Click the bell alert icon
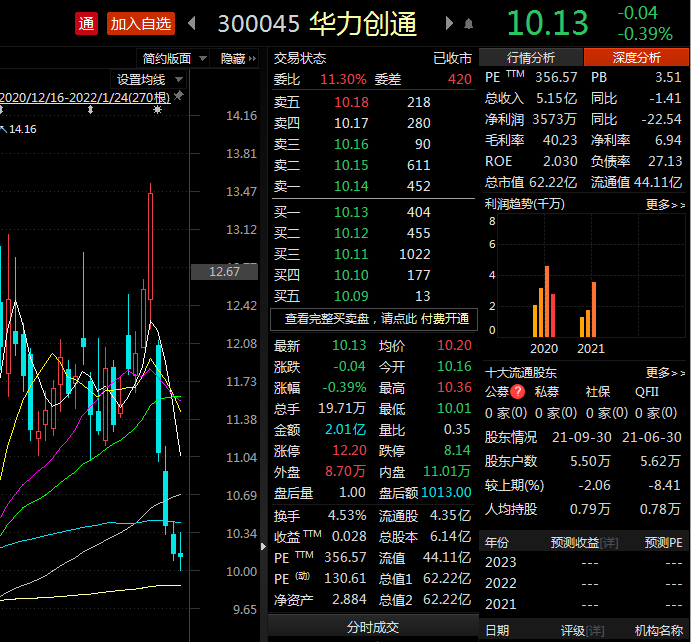Screen dimensions: 691x642 [468, 24]
